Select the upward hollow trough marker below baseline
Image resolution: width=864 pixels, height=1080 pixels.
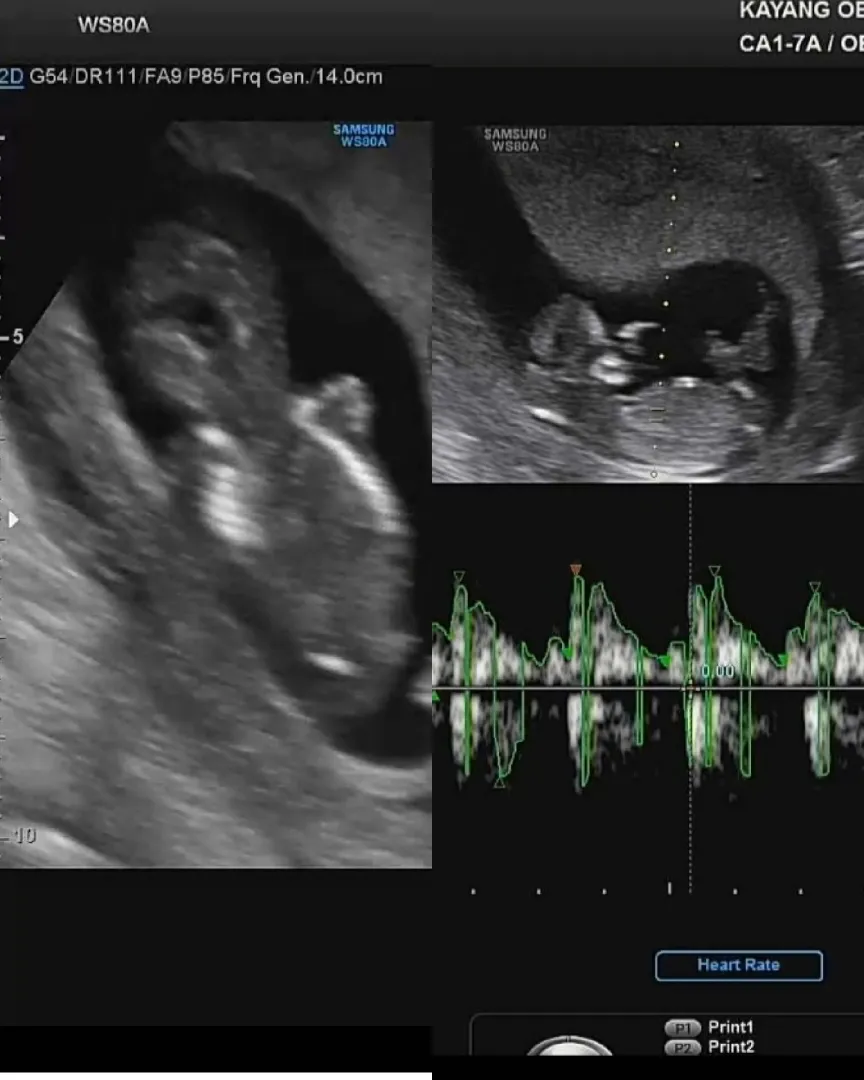pos(500,782)
